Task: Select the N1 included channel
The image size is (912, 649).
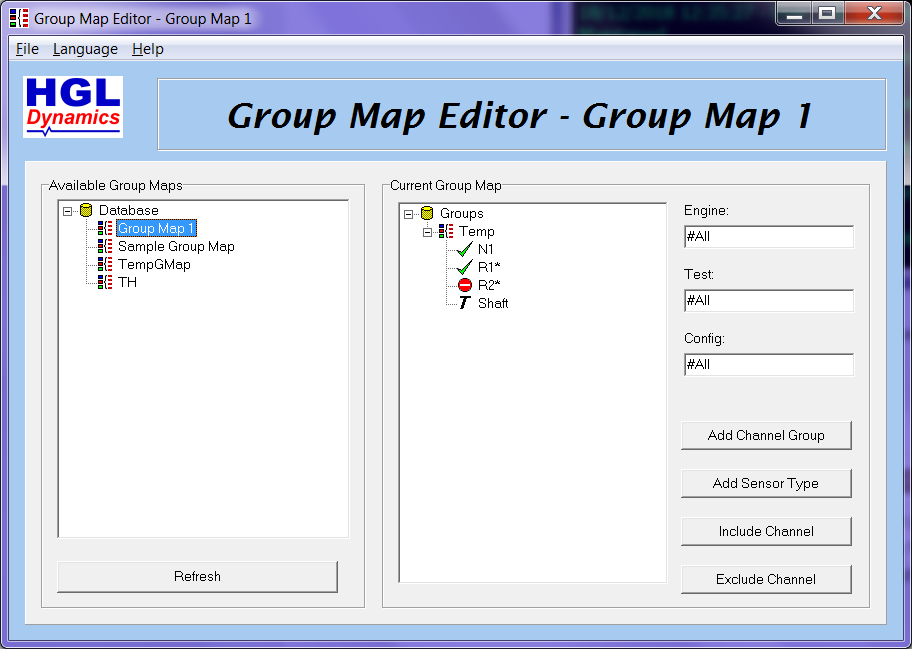Action: coord(486,249)
